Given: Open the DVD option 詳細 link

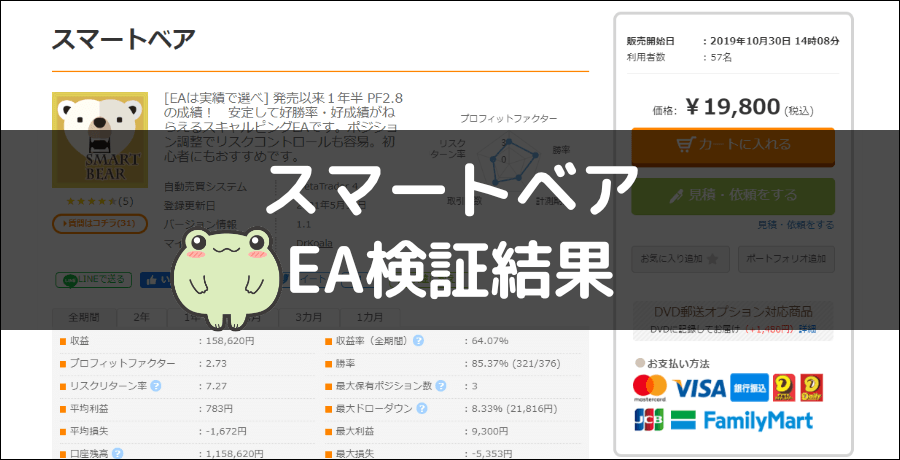Looking at the screenshot, I should pos(807,330).
